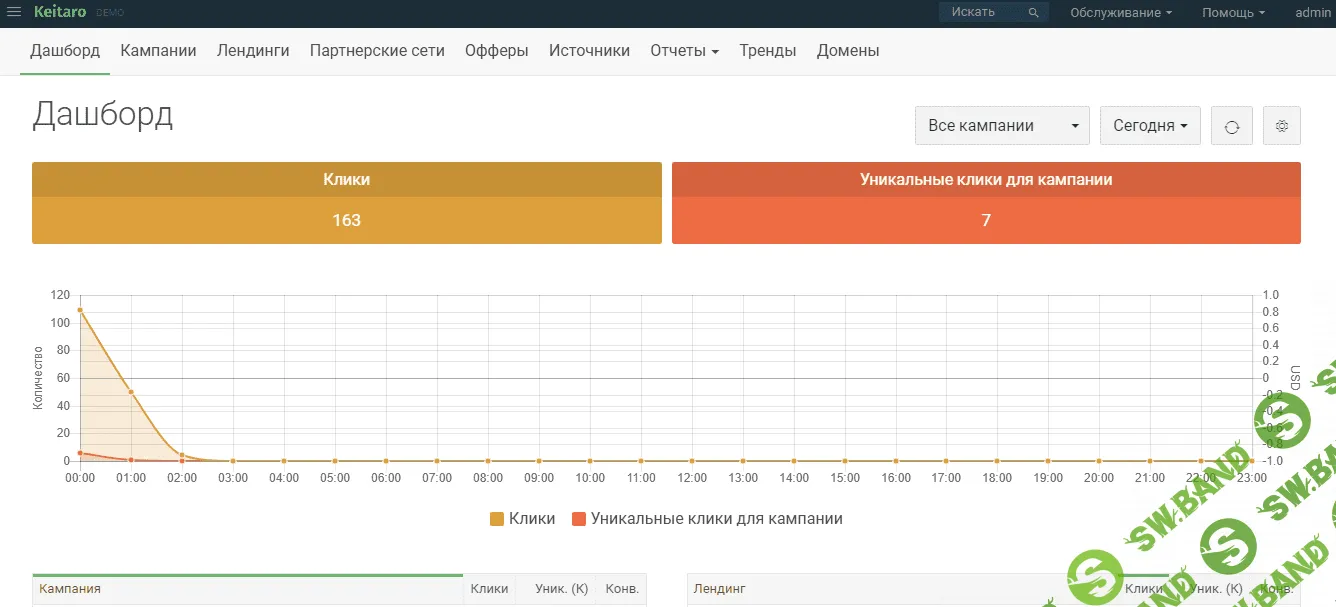1336x607 pixels.
Task: Open the Помощь menu
Action: click(1233, 13)
